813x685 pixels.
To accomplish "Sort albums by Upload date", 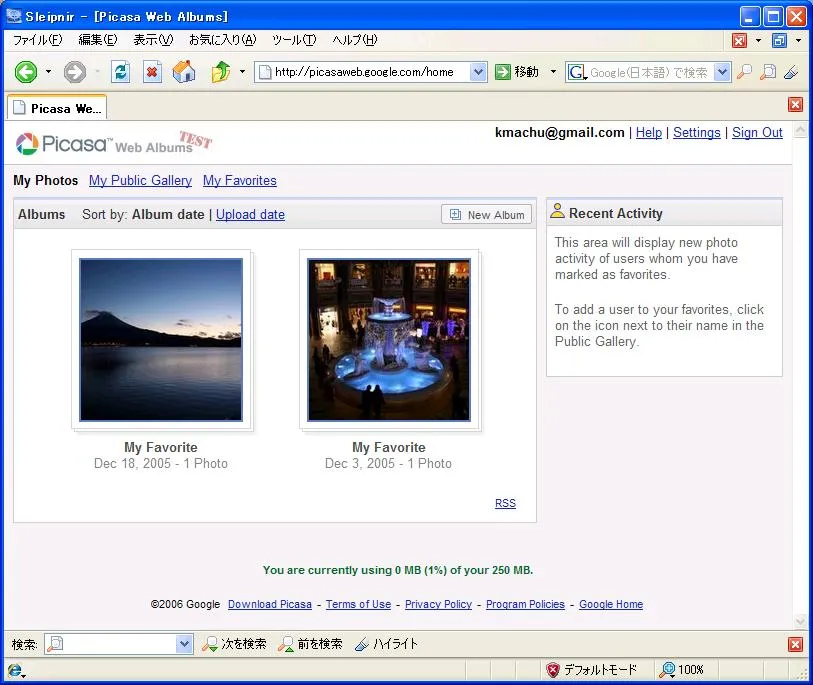I will tap(250, 214).
